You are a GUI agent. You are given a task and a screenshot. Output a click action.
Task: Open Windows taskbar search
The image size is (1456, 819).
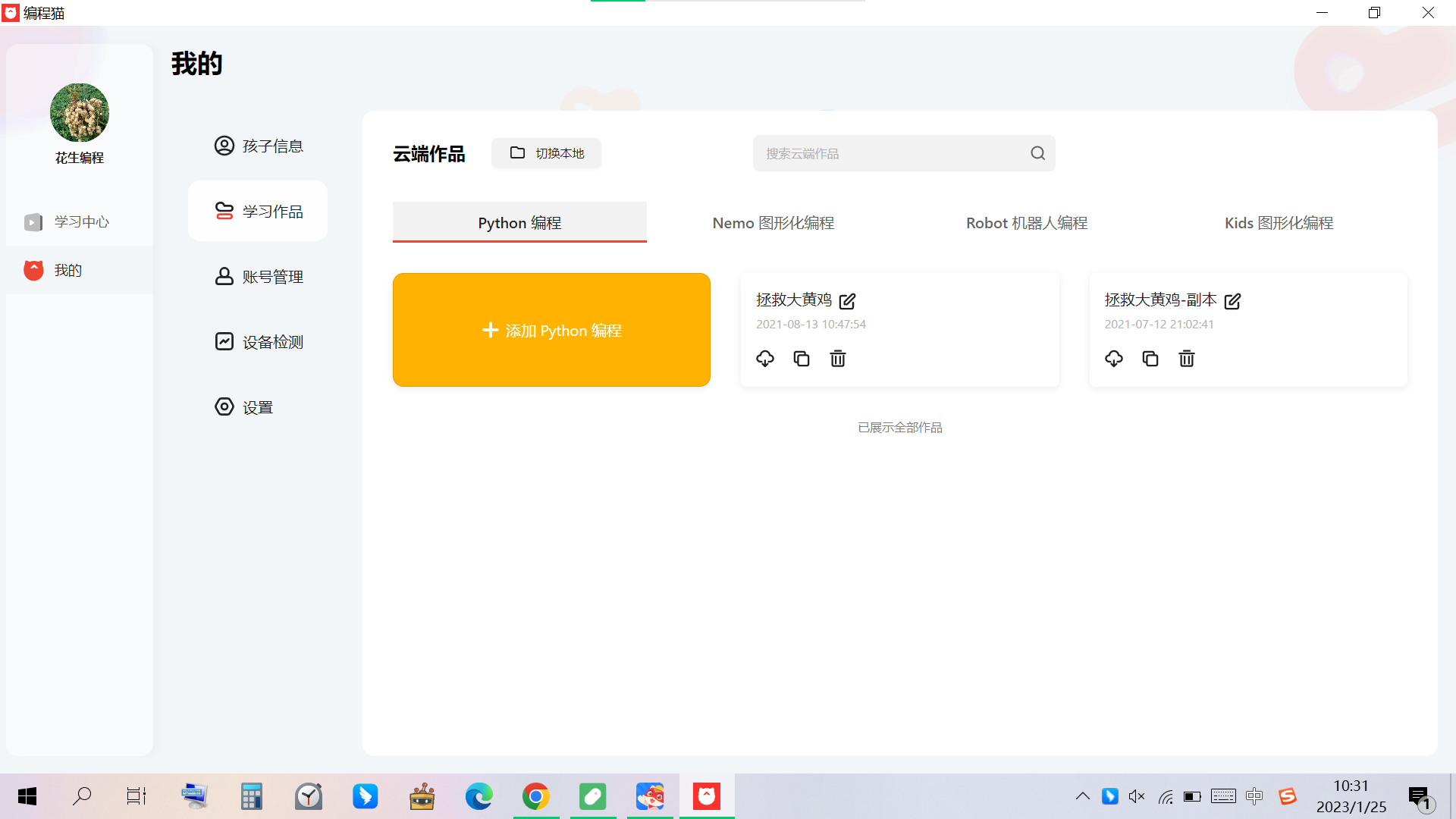(x=82, y=796)
